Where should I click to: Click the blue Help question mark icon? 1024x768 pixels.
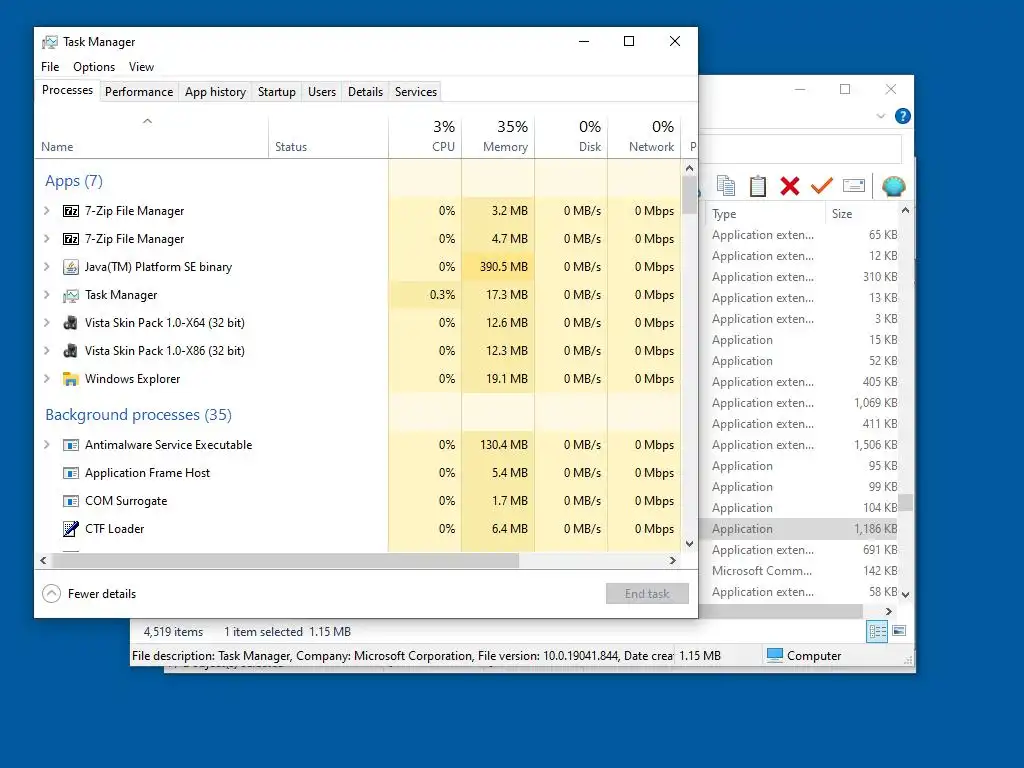(x=903, y=116)
